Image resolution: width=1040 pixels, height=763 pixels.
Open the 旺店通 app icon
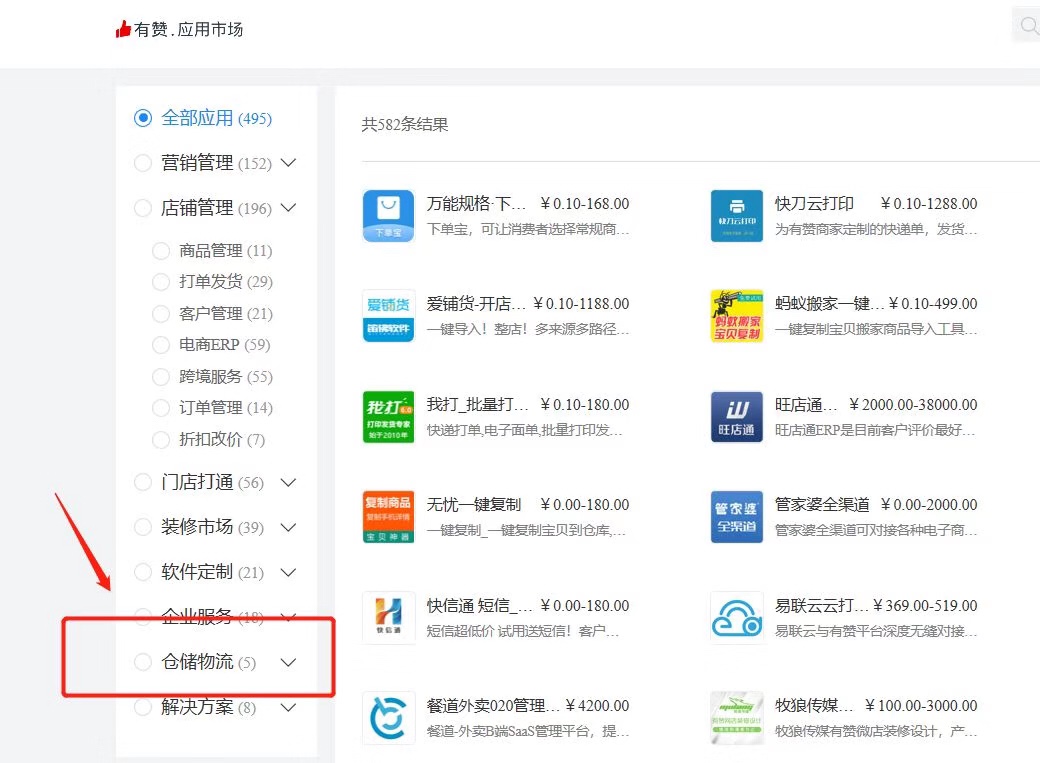(x=736, y=417)
